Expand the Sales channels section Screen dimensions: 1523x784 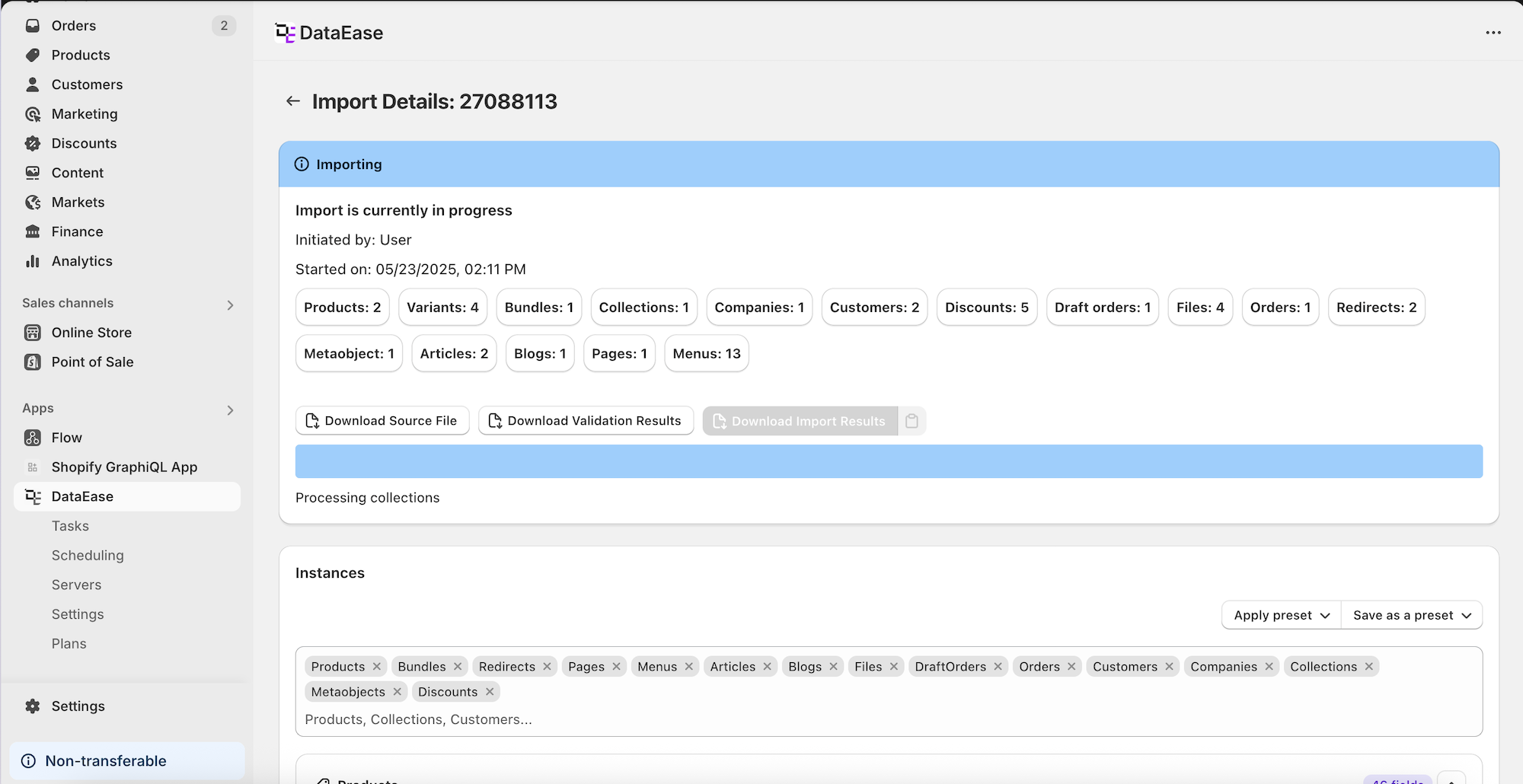coord(230,305)
